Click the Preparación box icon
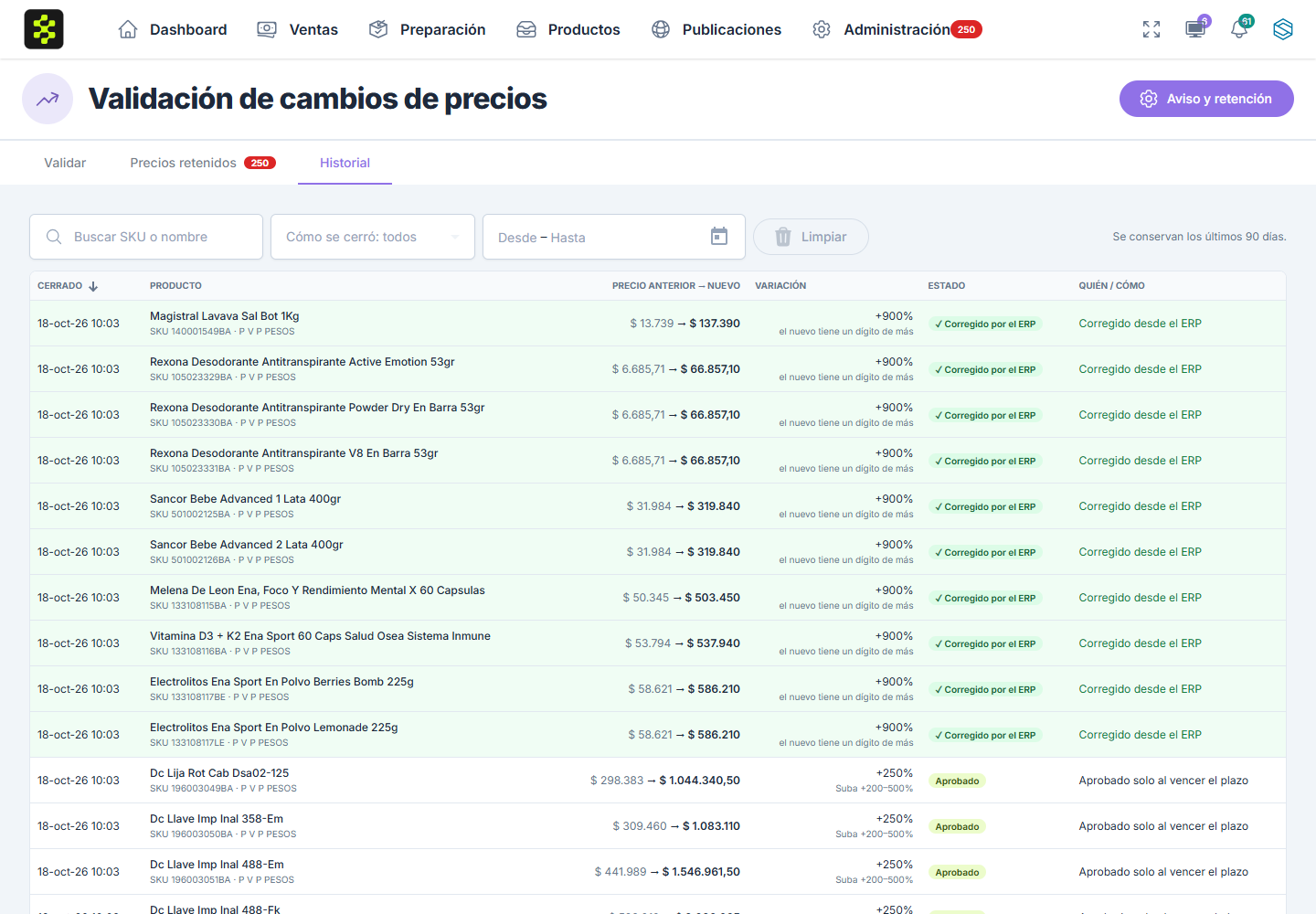The image size is (1316, 914). click(378, 29)
